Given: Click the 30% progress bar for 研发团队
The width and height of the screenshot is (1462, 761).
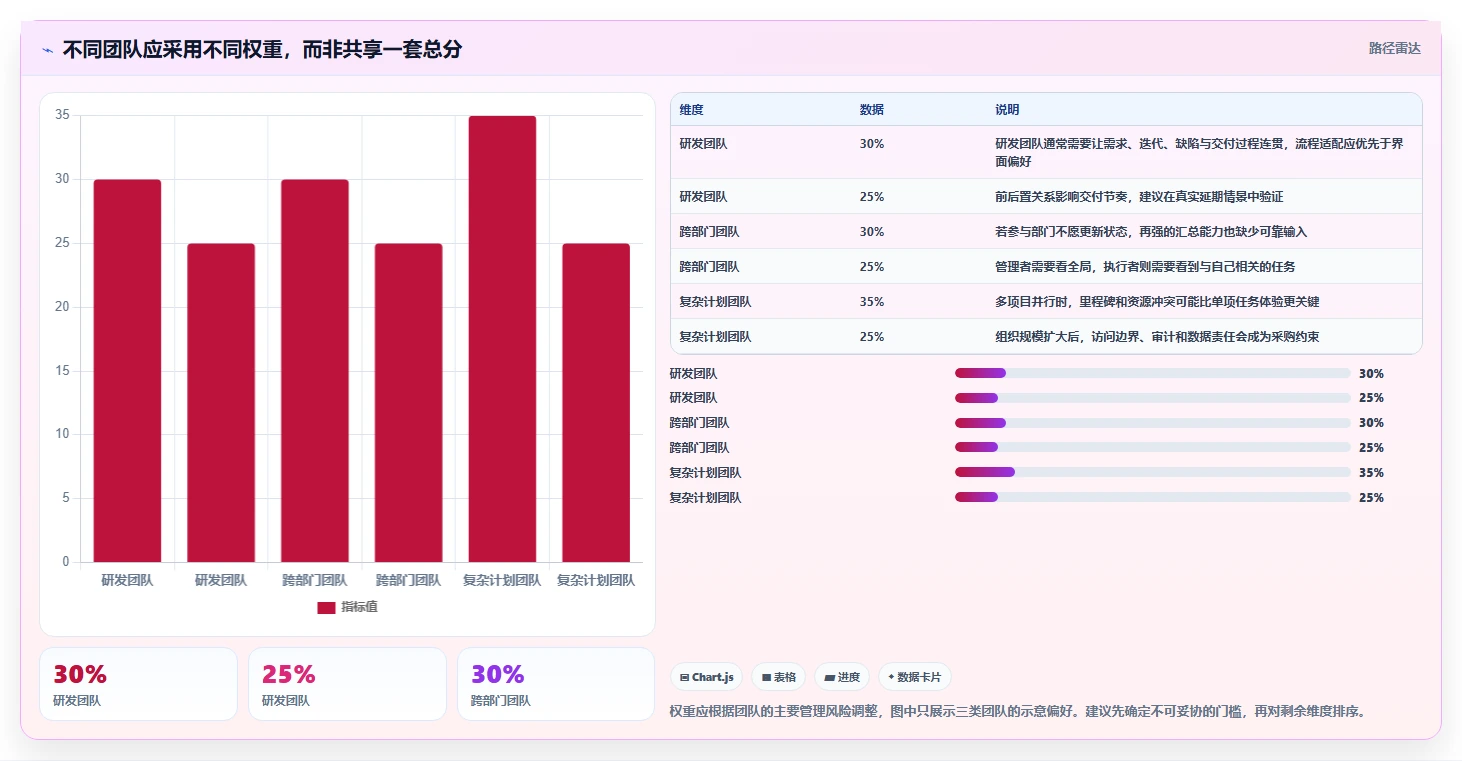Looking at the screenshot, I should 1152,373.
